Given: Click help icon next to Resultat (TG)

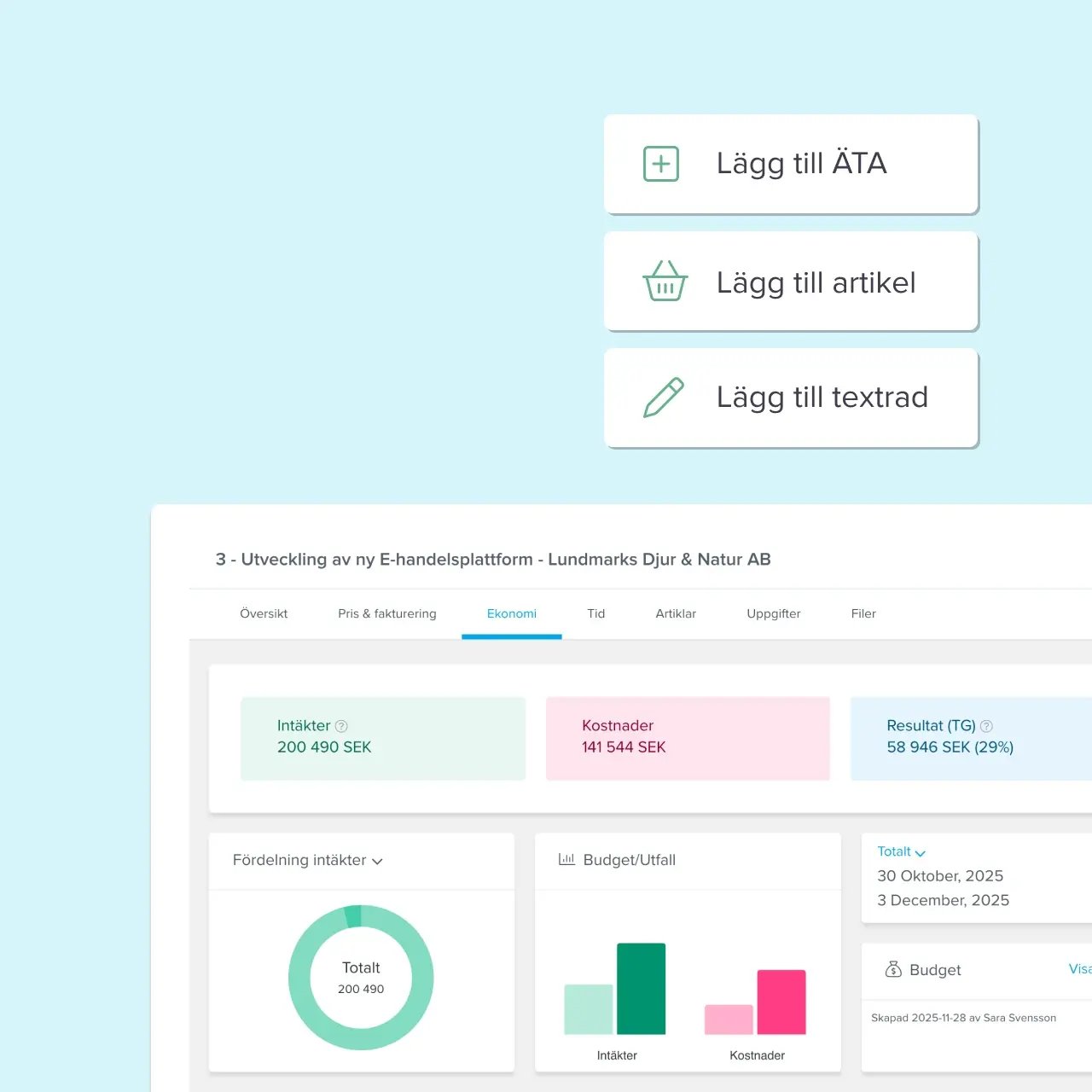Looking at the screenshot, I should (x=986, y=726).
